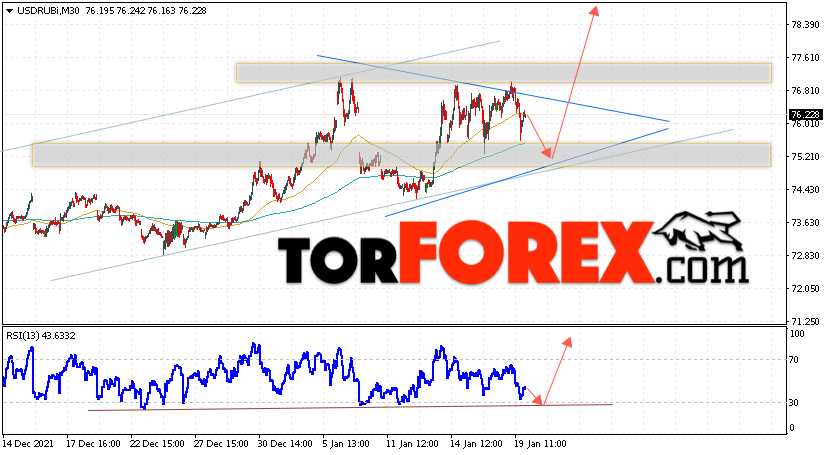Screen dimensions: 827x455
Task: Select the 27 Dec 15:00 time label
Action: tap(222, 444)
